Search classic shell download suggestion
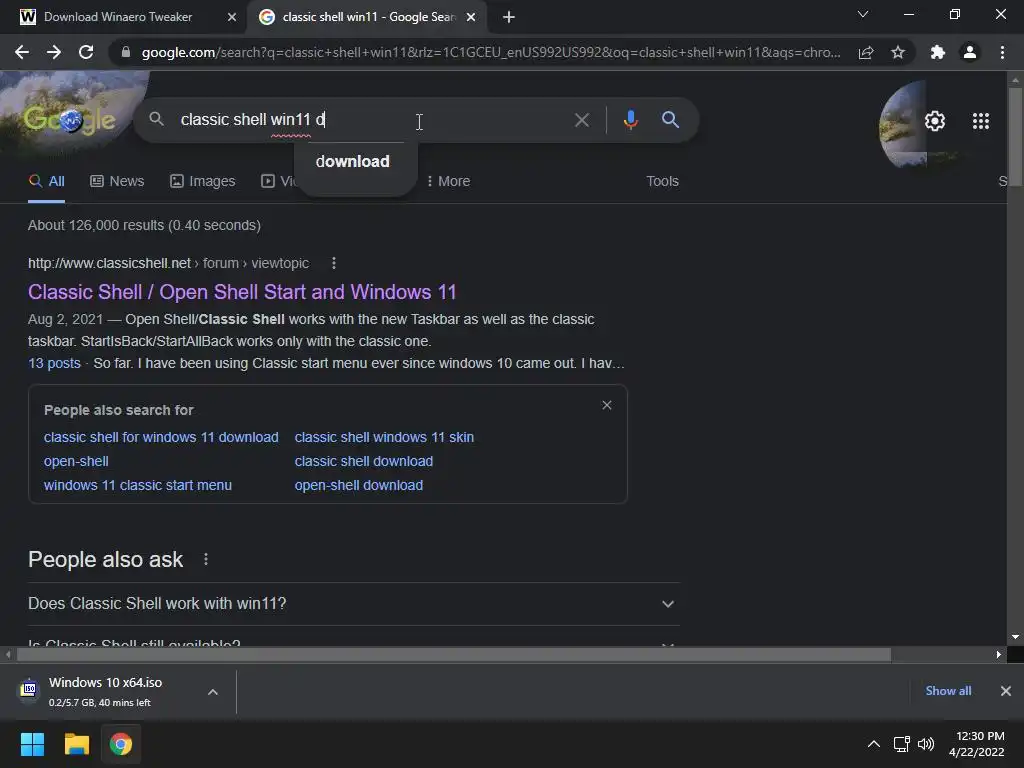1024x768 pixels. coord(364,461)
